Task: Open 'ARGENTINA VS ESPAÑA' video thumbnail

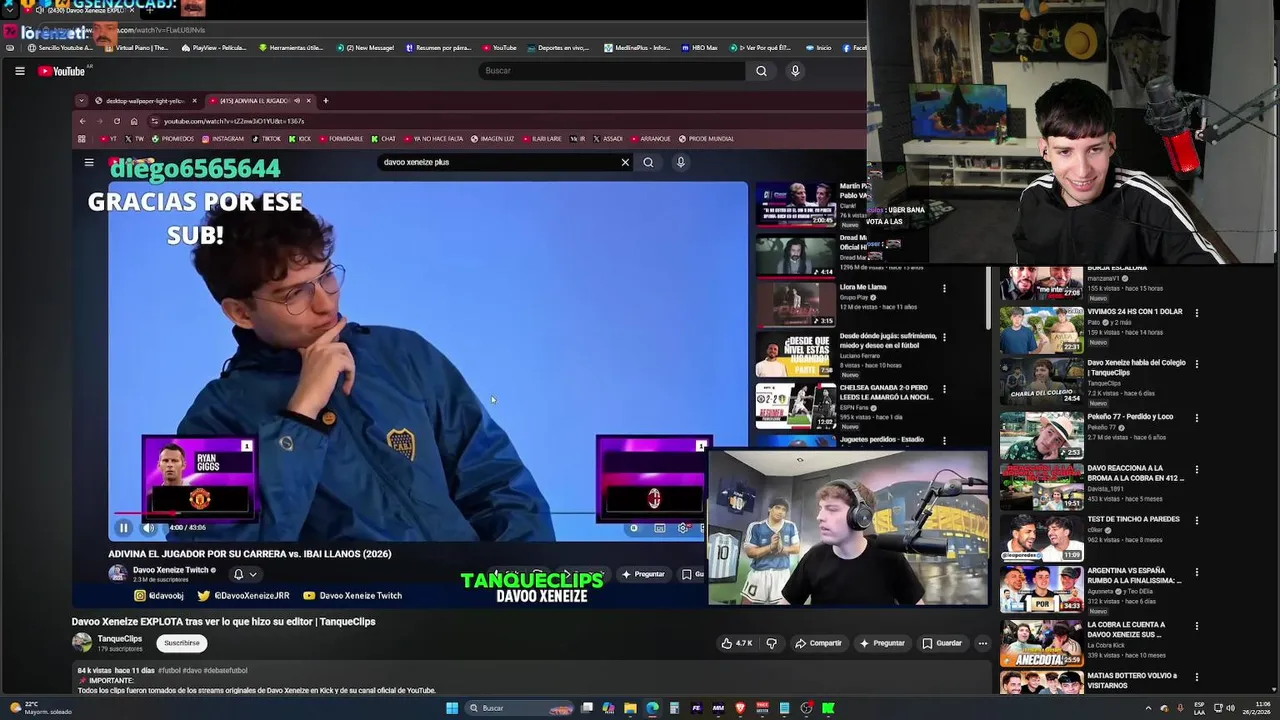Action: (1041, 589)
